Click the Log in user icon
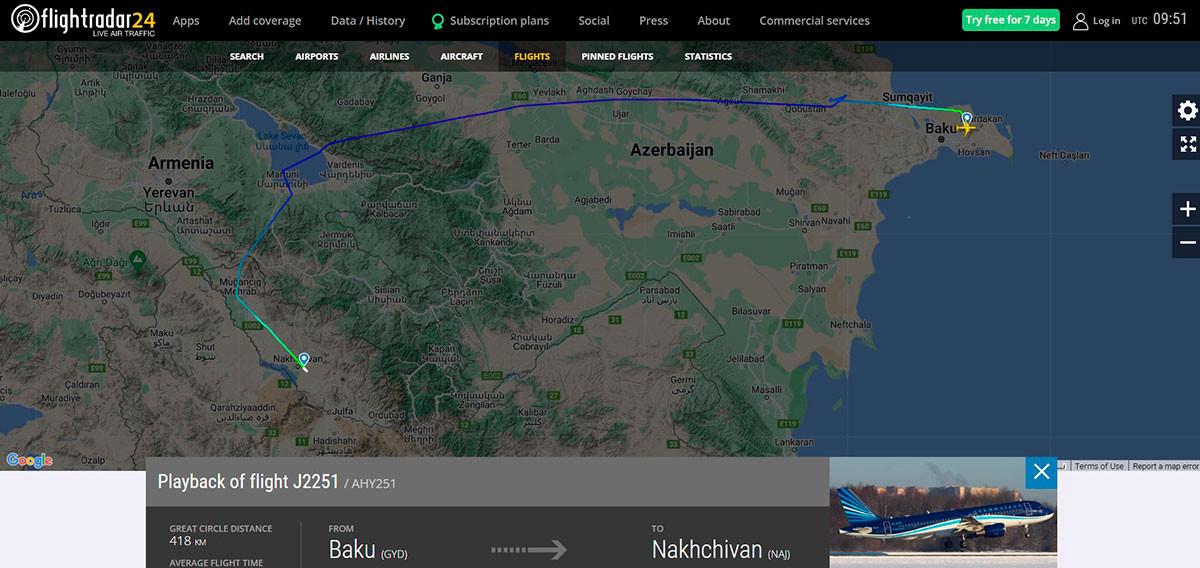This screenshot has height=568, width=1200. coord(1080,21)
